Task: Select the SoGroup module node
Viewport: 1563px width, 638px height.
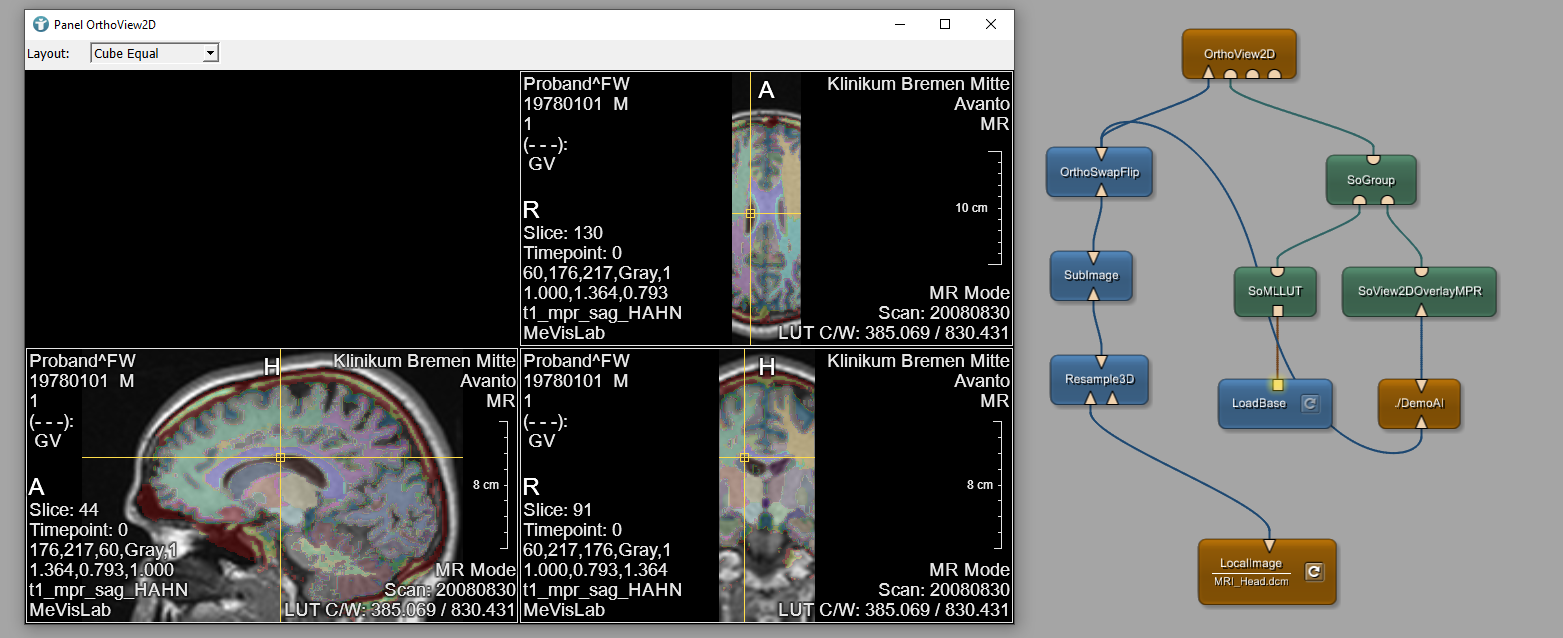Action: (x=1370, y=181)
